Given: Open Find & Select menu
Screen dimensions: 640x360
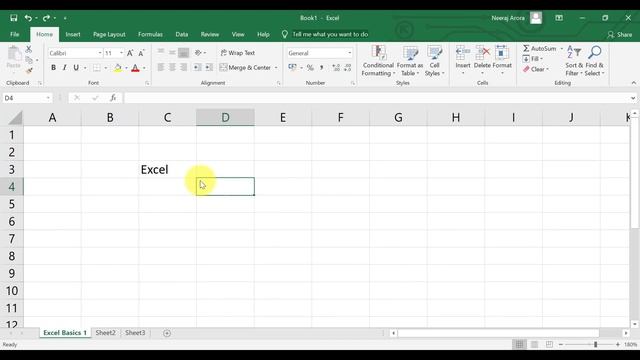Looking at the screenshot, I should pyautogui.click(x=594, y=61).
